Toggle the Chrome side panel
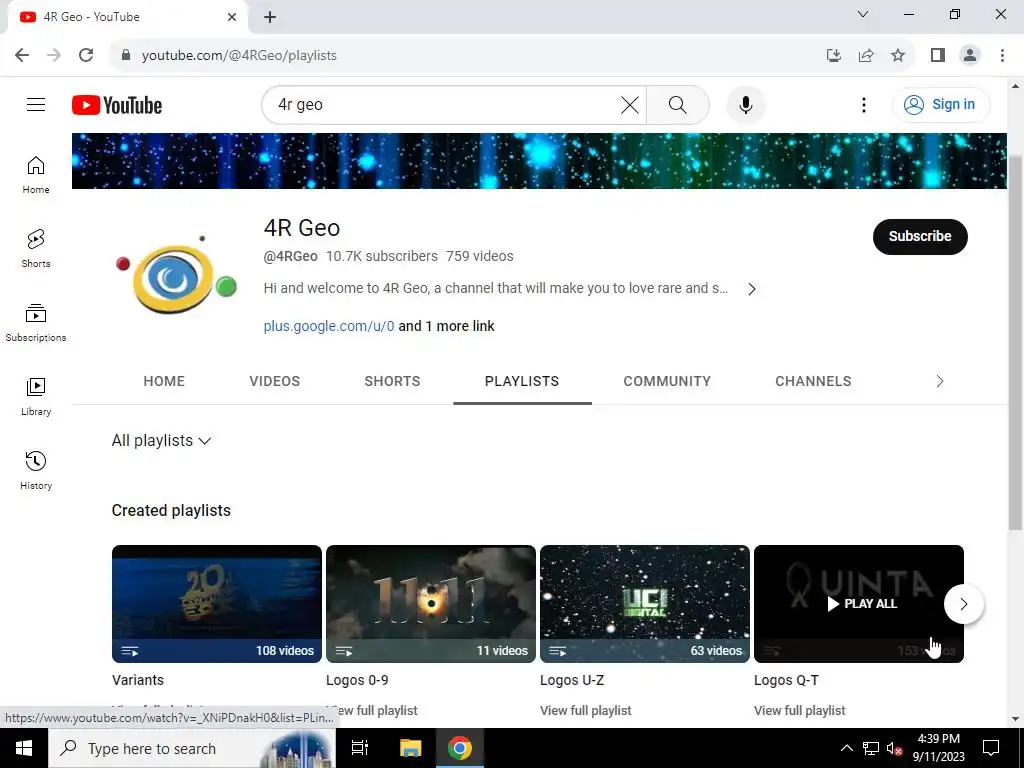The width and height of the screenshot is (1024, 768). pos(938,55)
